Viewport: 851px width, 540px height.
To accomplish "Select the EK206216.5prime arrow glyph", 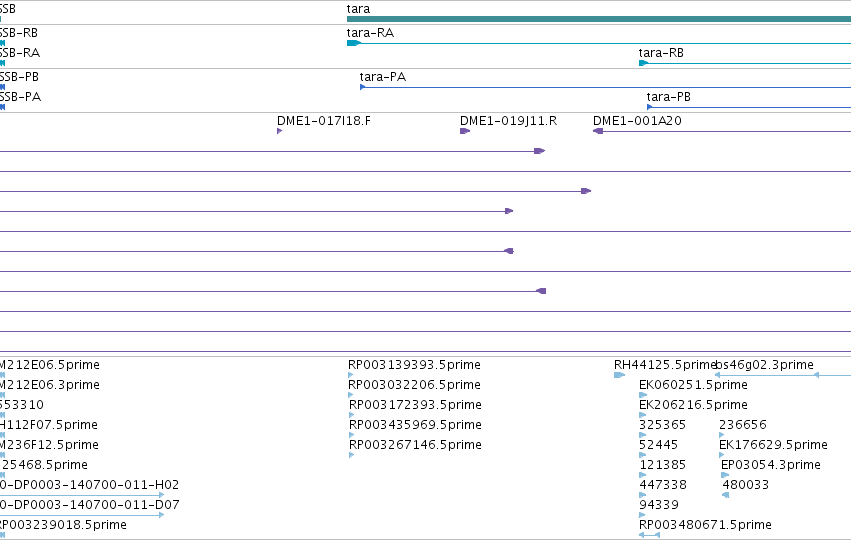I will tap(643, 415).
